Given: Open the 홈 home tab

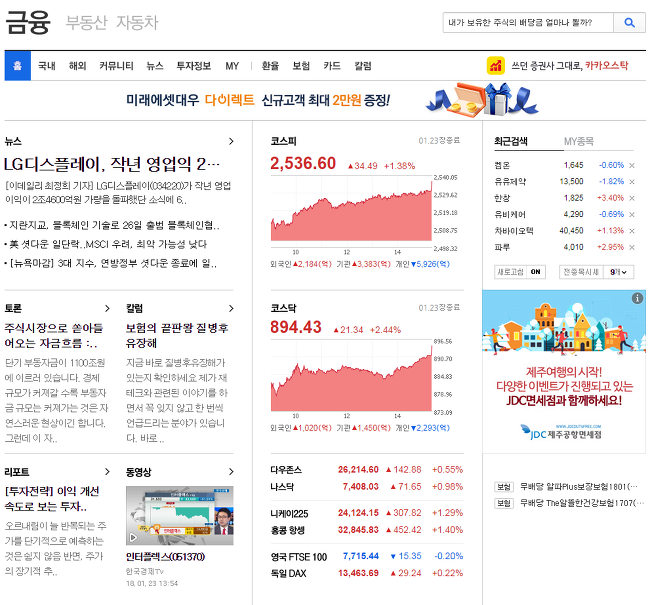Looking at the screenshot, I should click(x=17, y=66).
